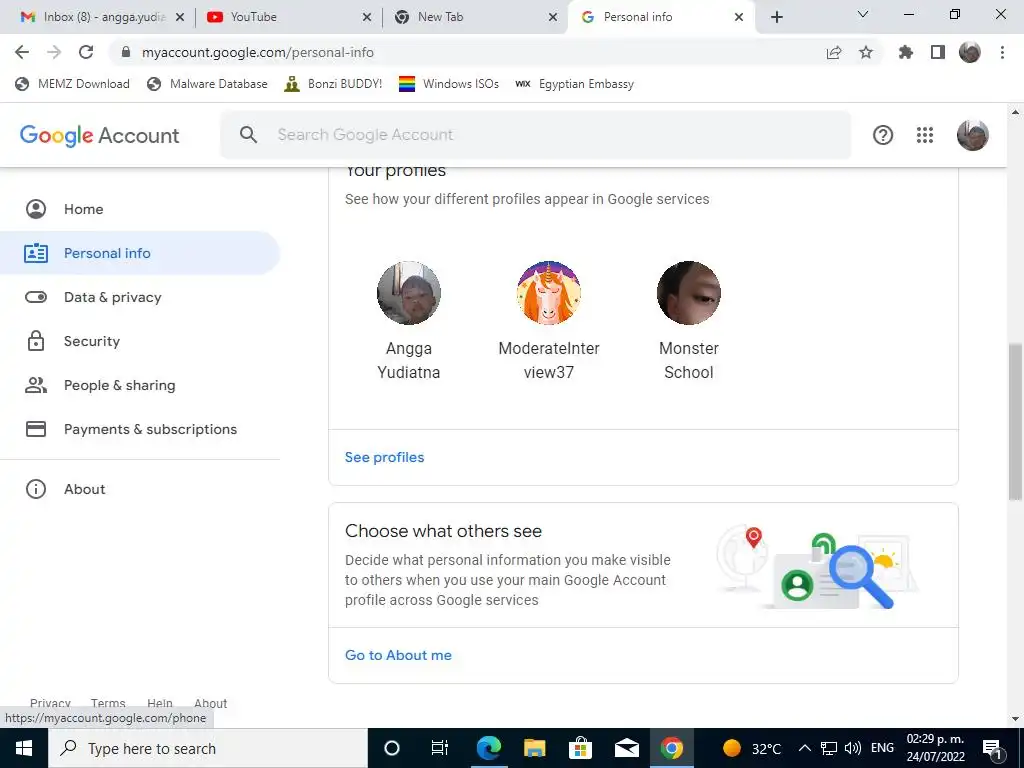Screen dimensions: 1024x768
Task: Open the Extensions puzzle icon
Action: click(x=906, y=52)
